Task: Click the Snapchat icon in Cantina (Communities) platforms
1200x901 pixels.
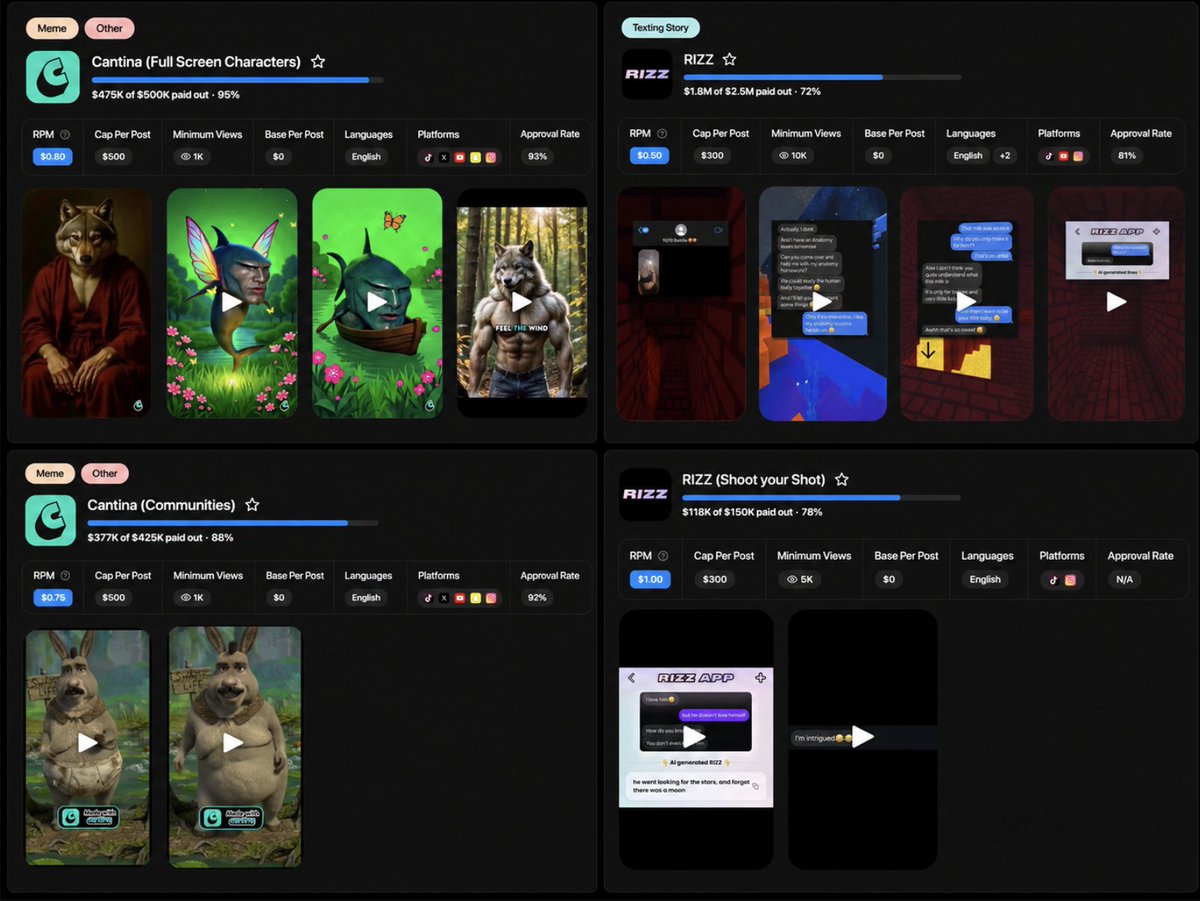Action: click(476, 598)
